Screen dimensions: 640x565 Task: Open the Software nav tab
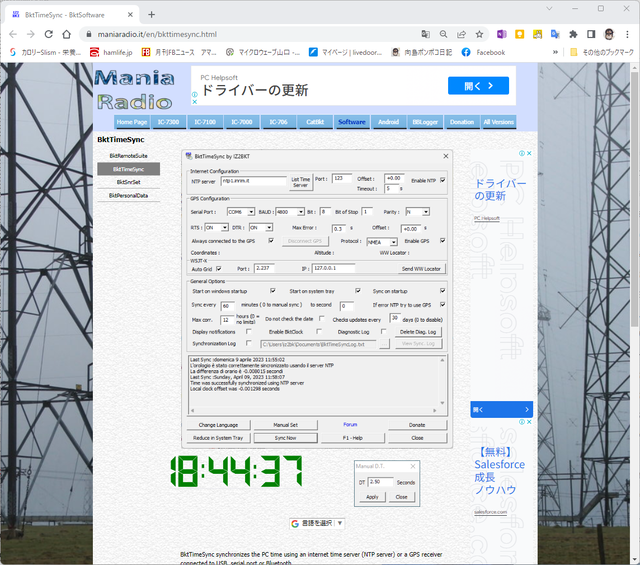point(352,122)
